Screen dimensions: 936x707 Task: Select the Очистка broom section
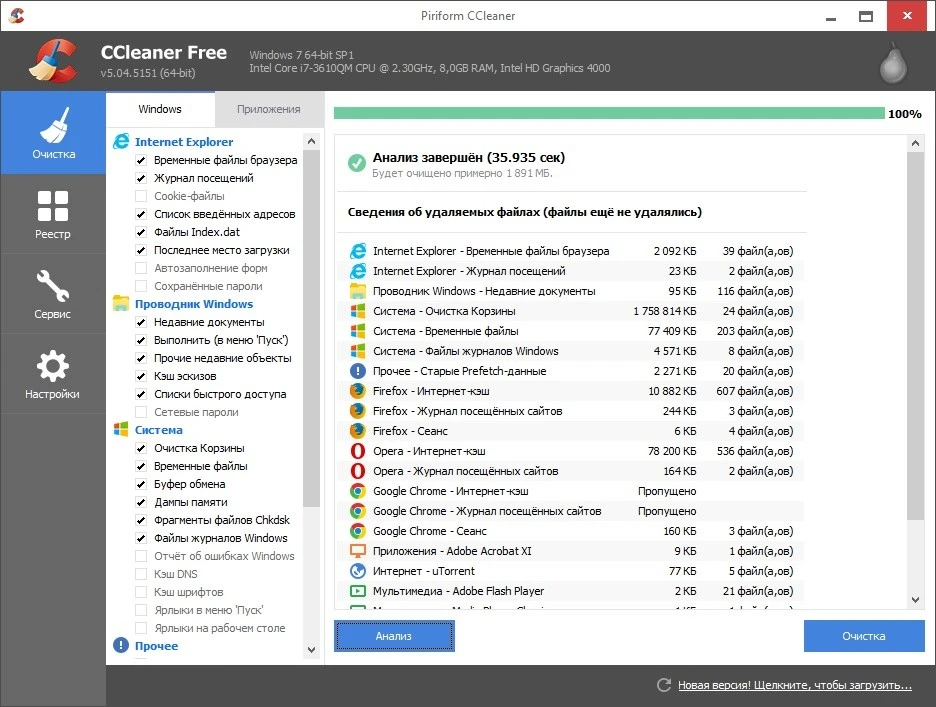pyautogui.click(x=53, y=133)
